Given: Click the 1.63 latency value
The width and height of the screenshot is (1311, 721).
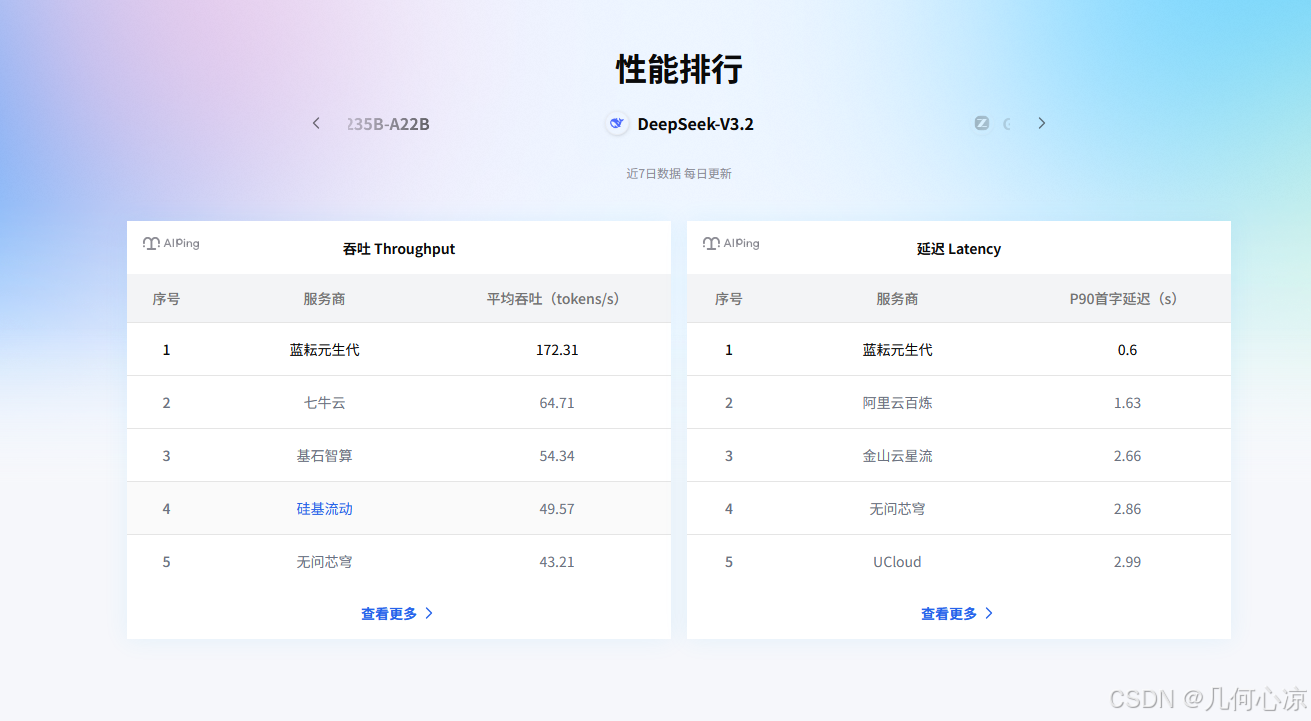Looking at the screenshot, I should click(1128, 403).
